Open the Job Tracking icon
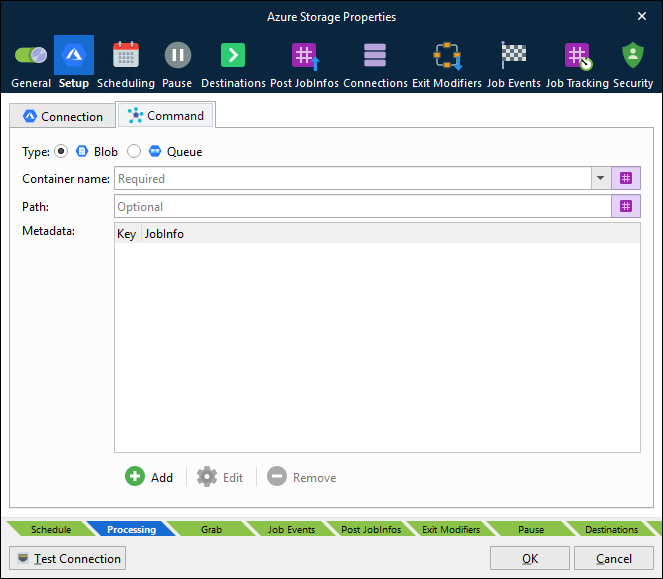Viewport: 663px width, 579px height. point(578,56)
